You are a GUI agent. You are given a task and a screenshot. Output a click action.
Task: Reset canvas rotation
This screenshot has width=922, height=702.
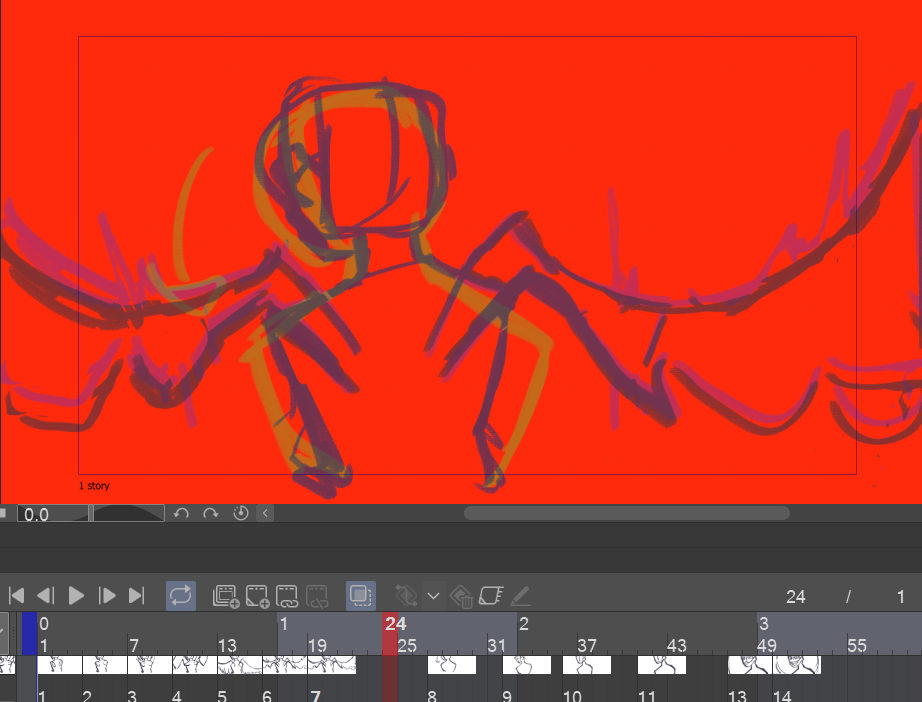pos(240,513)
